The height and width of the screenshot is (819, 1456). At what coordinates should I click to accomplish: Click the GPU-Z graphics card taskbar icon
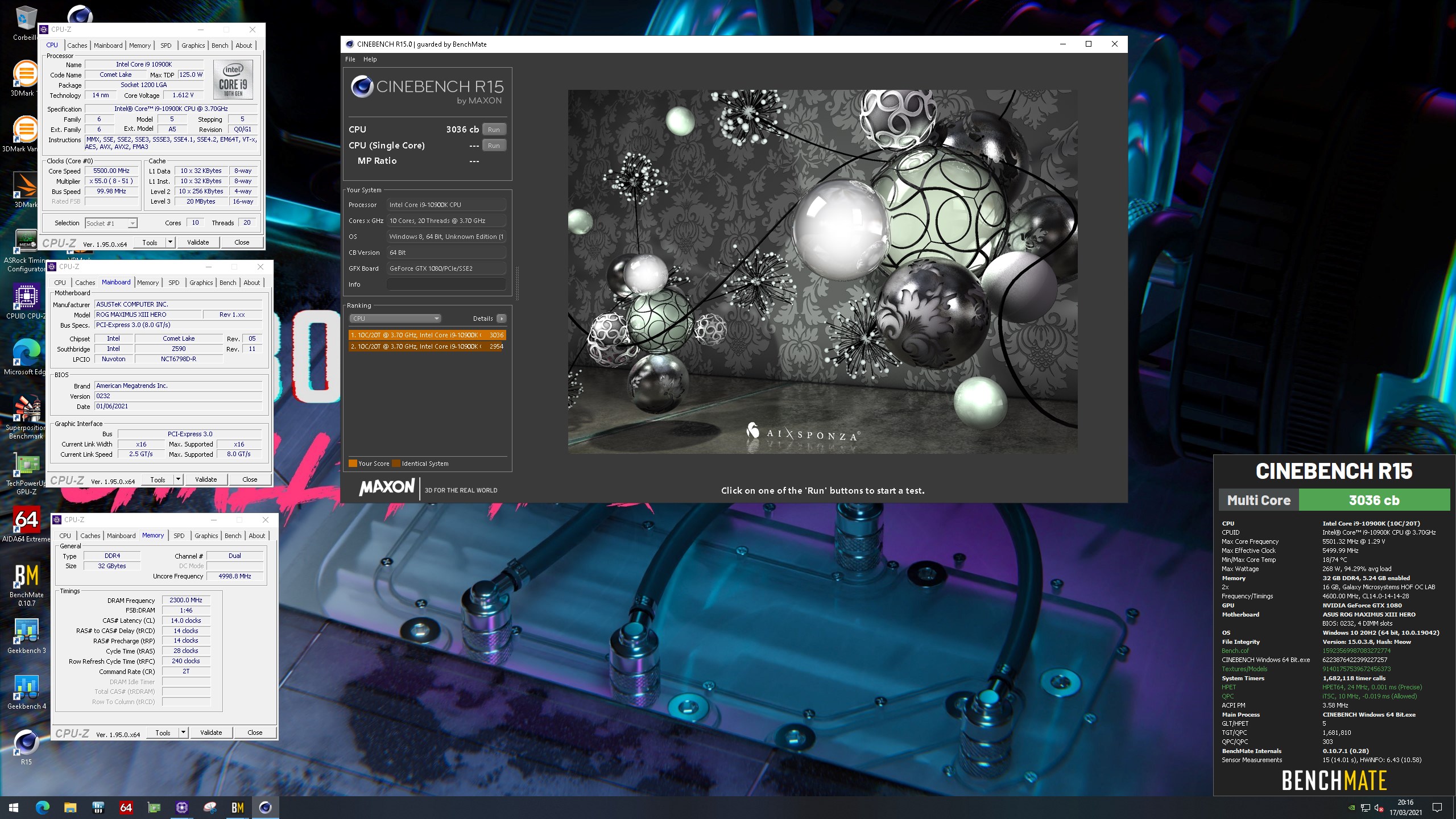(x=154, y=808)
